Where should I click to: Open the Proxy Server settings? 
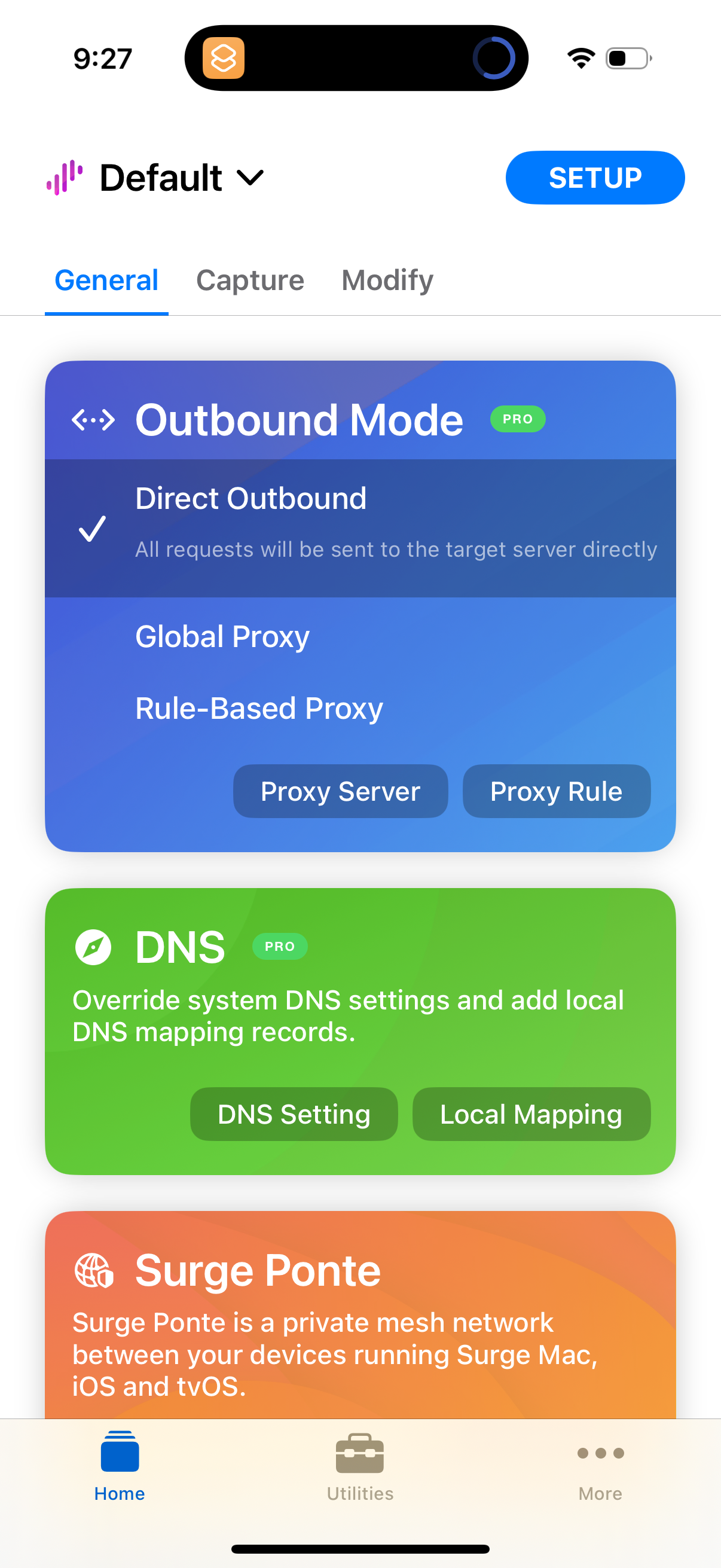340,791
